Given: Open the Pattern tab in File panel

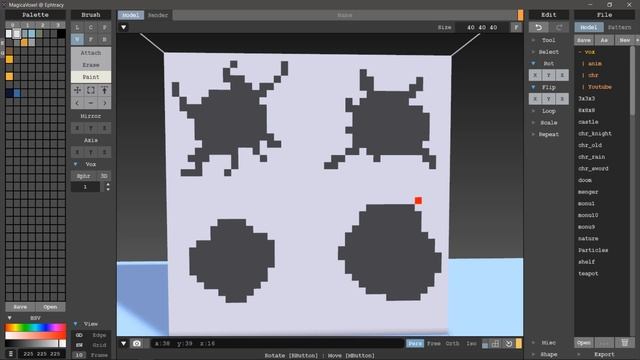Looking at the screenshot, I should [x=619, y=27].
